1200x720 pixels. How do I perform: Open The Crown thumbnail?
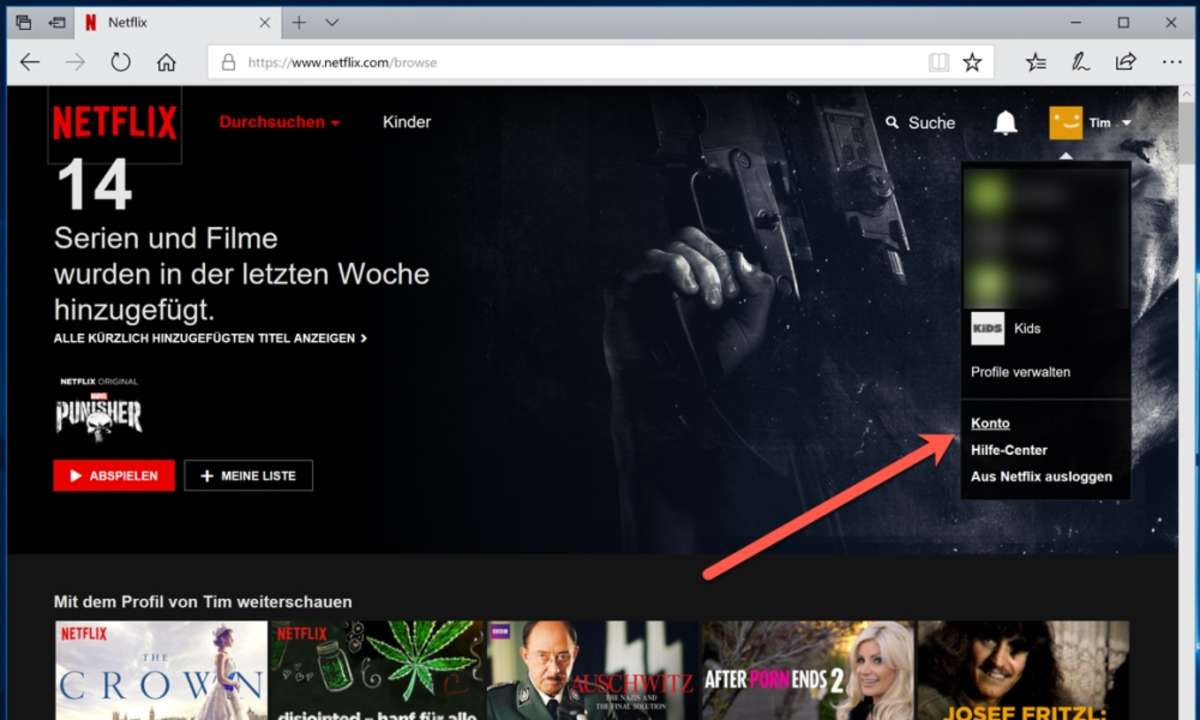(160, 670)
